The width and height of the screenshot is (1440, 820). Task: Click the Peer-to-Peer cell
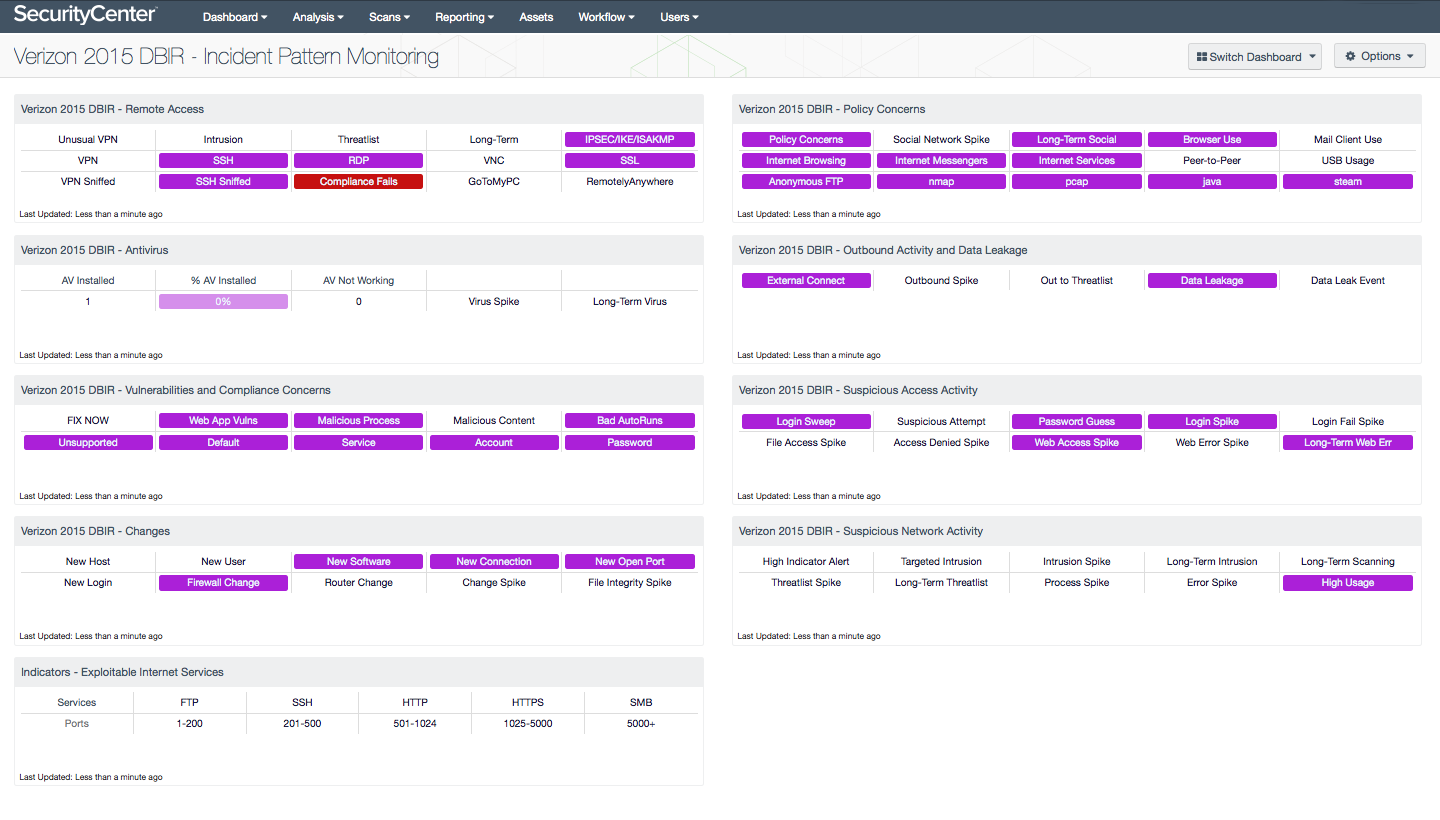click(1212, 161)
